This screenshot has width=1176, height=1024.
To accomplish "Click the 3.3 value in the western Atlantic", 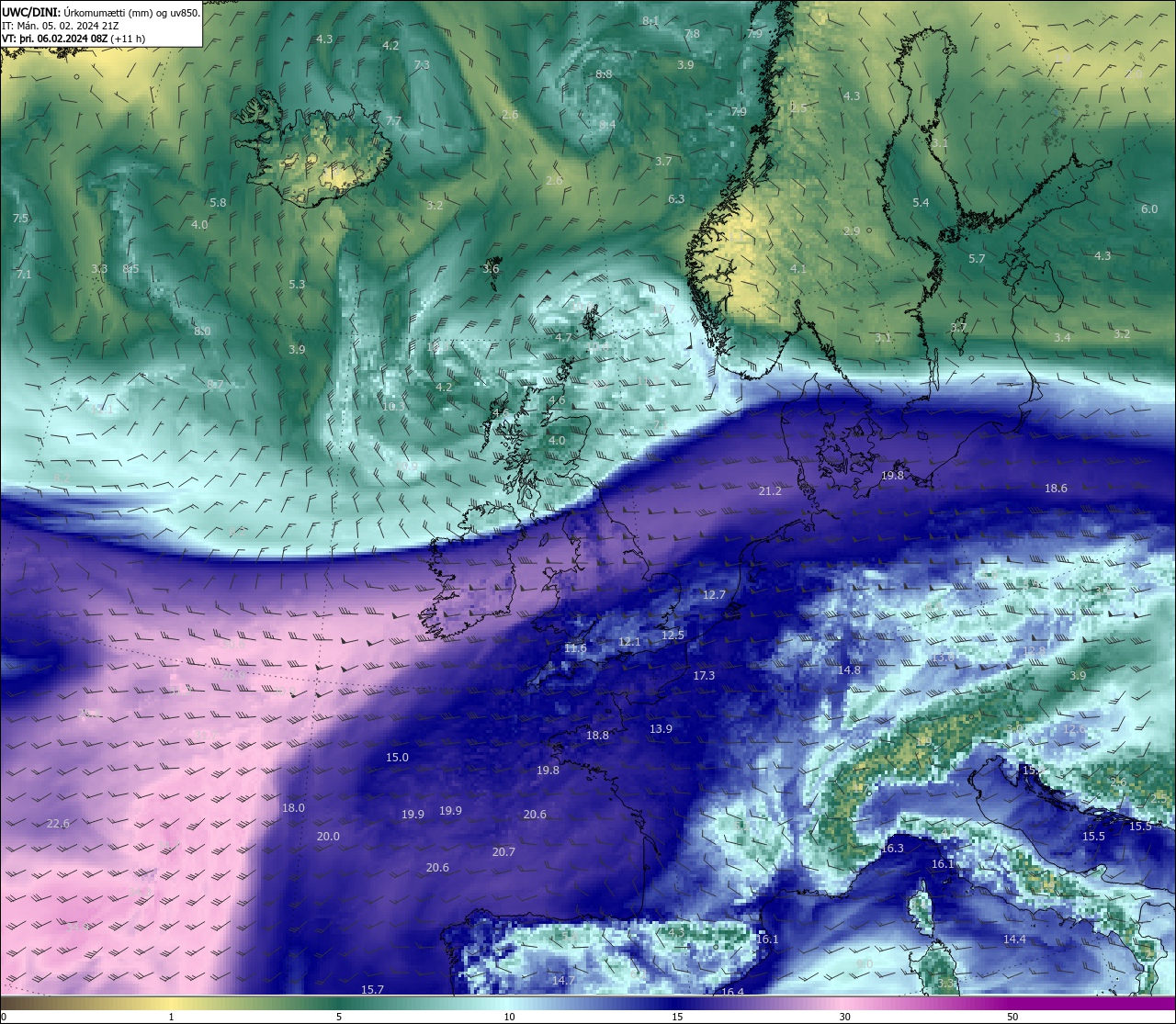I will coord(99,269).
